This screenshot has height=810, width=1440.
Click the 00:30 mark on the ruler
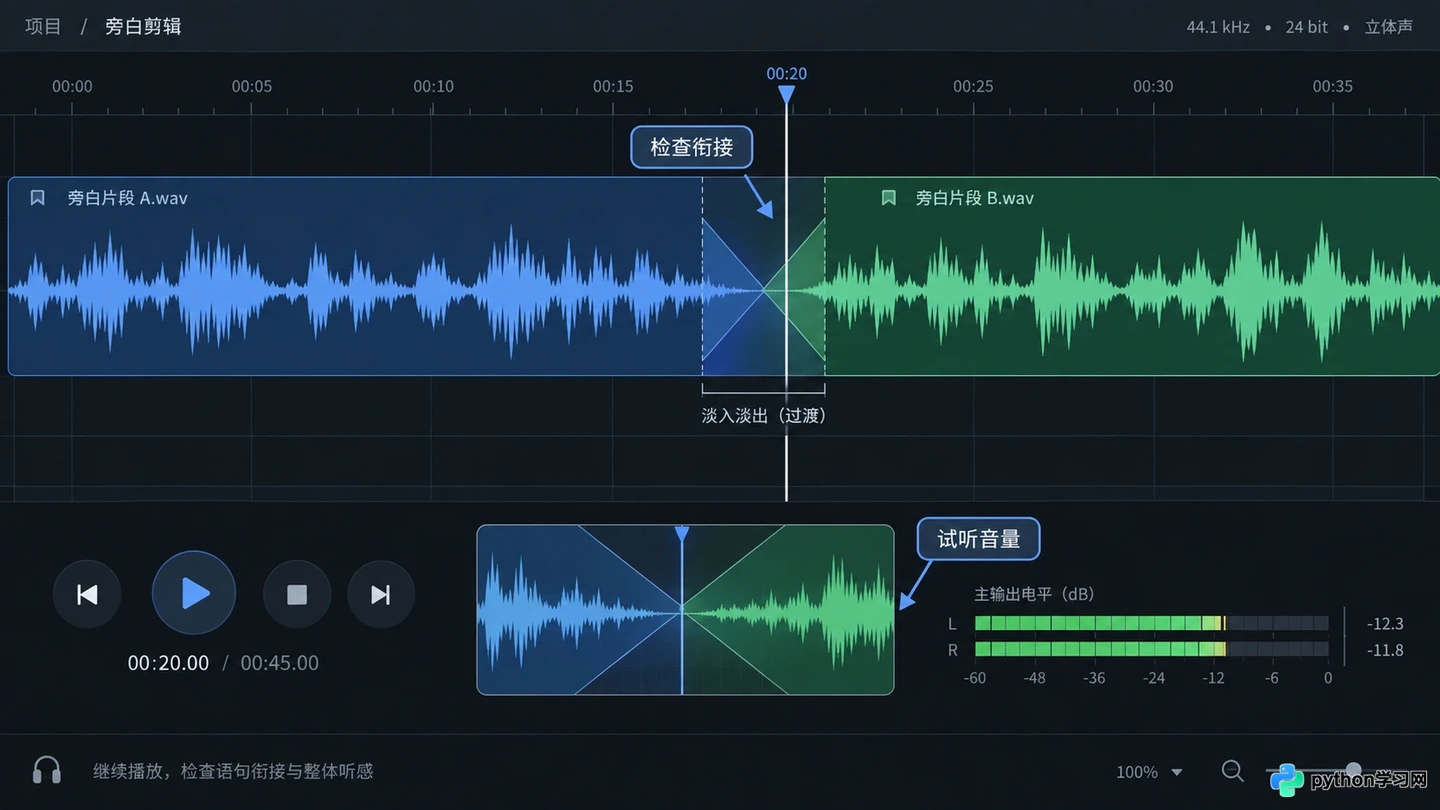tap(1153, 87)
